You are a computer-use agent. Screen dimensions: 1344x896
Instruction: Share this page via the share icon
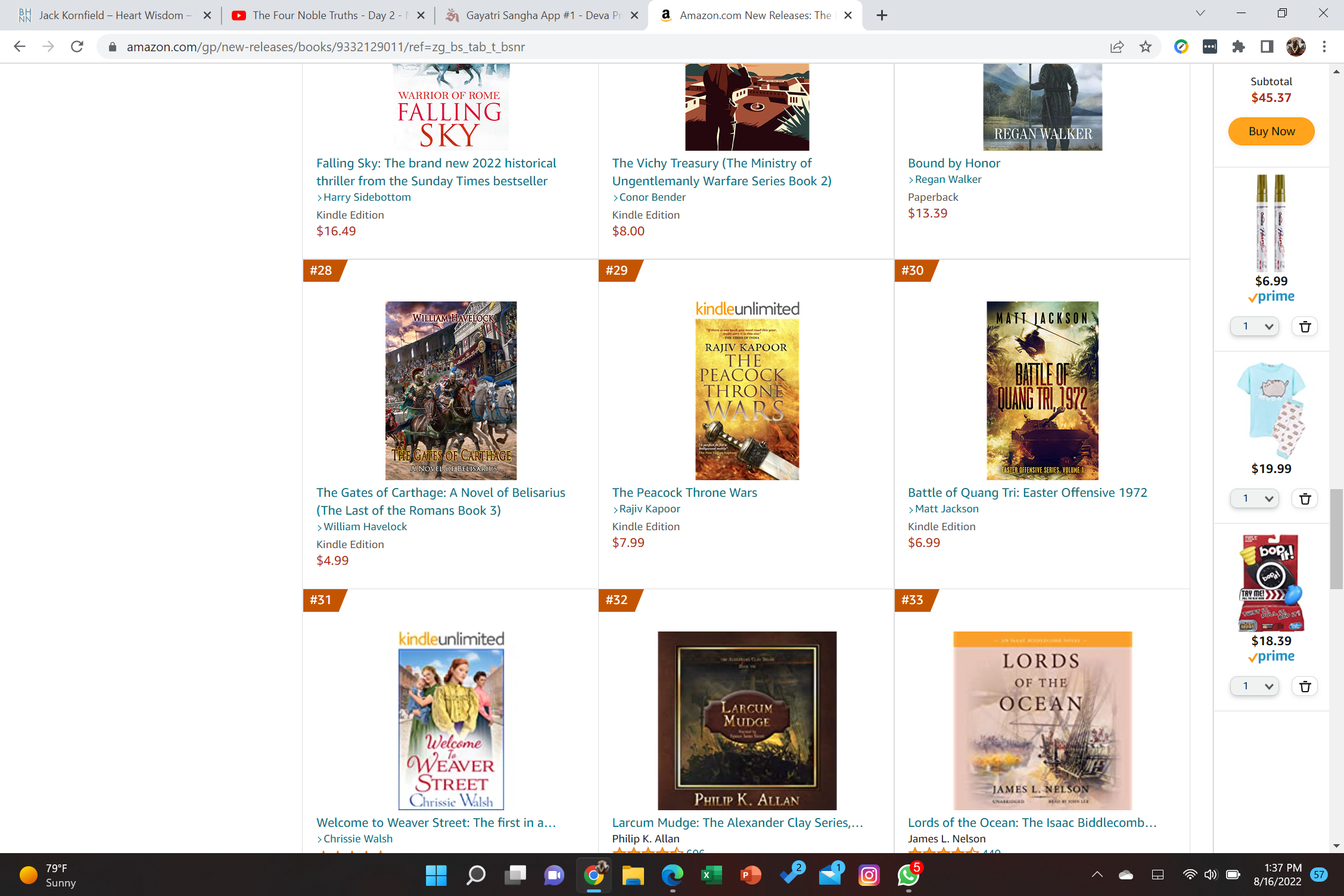[1116, 46]
